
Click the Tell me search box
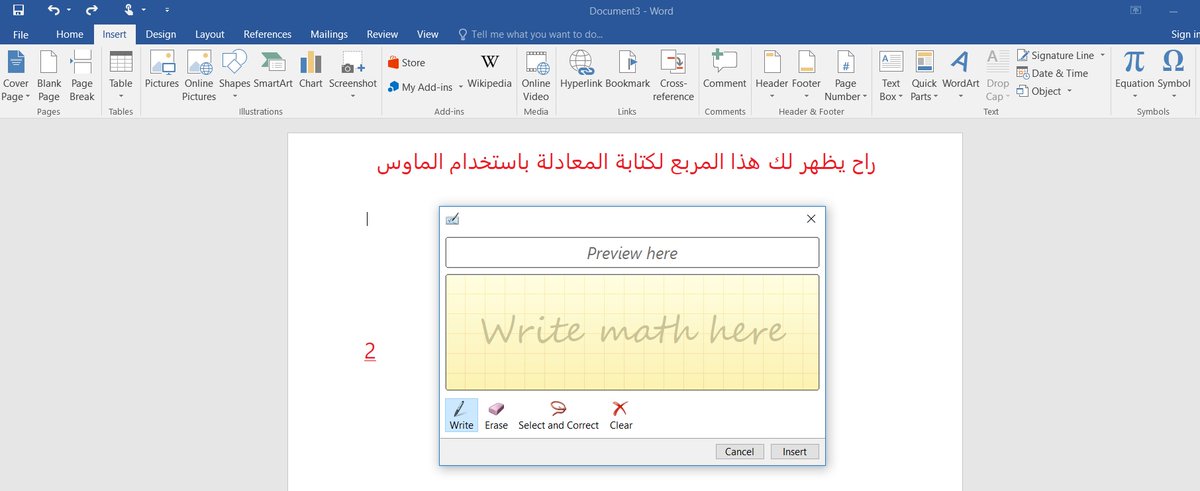(530, 34)
